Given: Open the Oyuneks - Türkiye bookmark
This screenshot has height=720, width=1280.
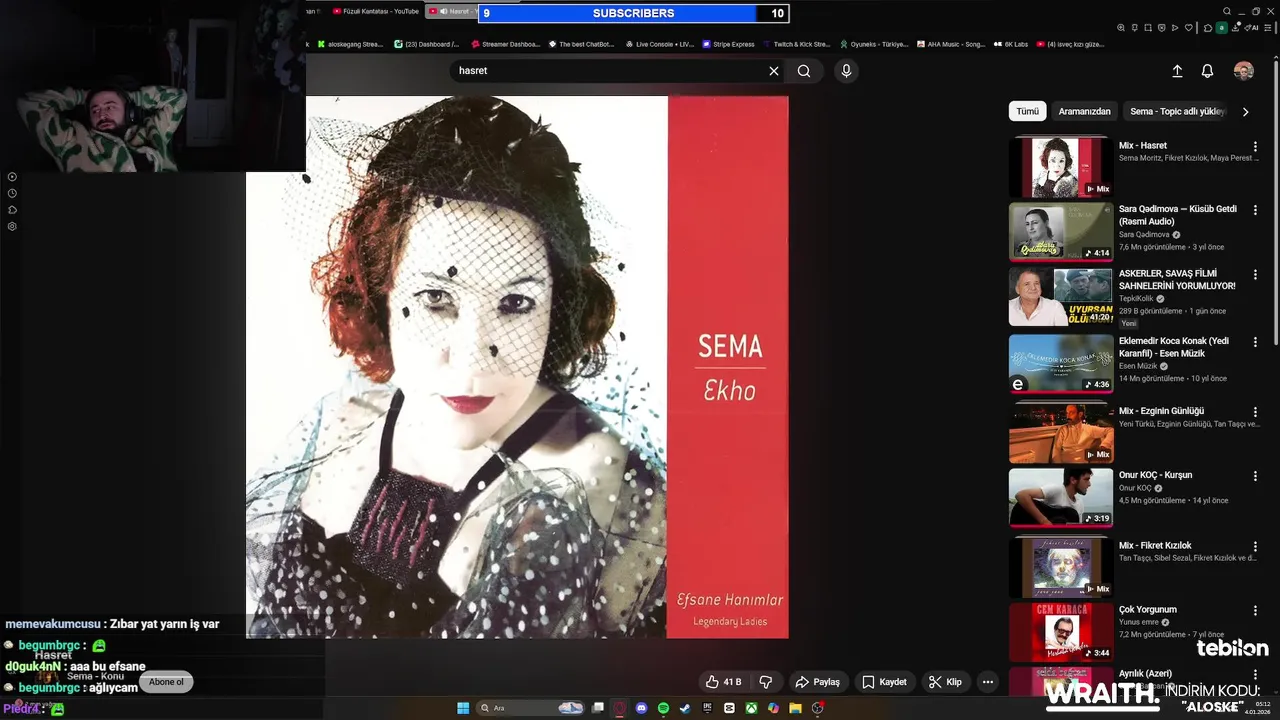Looking at the screenshot, I should (874, 44).
